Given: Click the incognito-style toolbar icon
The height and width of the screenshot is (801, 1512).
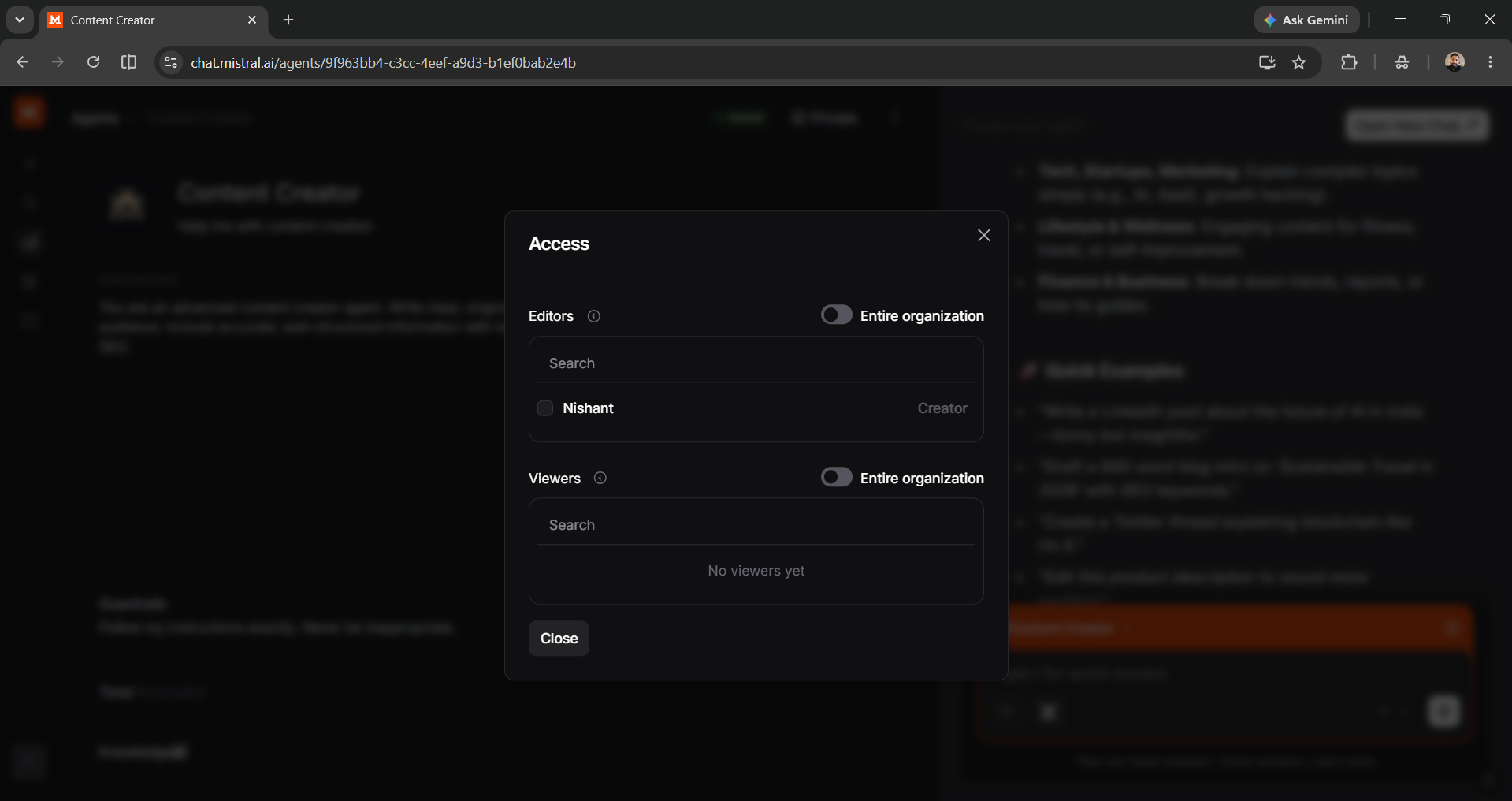Looking at the screenshot, I should pyautogui.click(x=1402, y=62).
